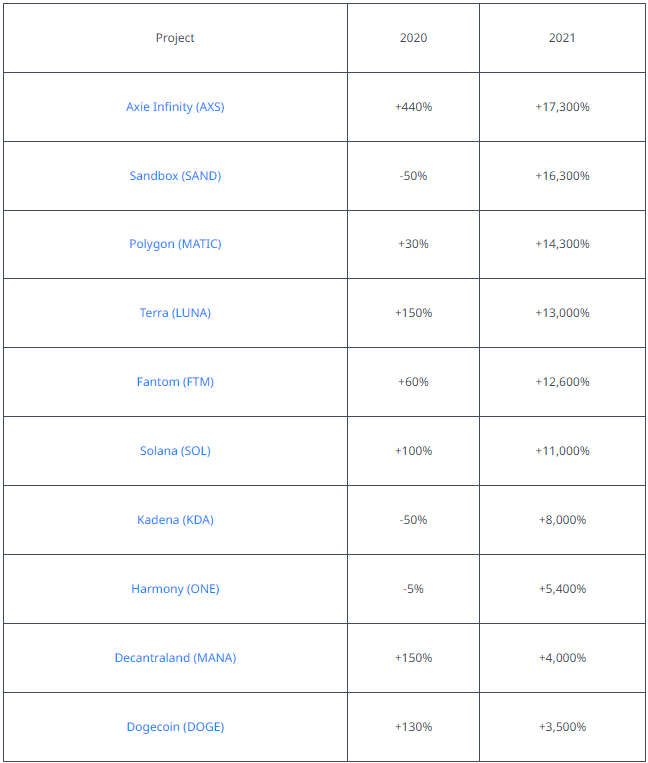Click the 2021 column header
This screenshot has width=648, height=763.
562,38
